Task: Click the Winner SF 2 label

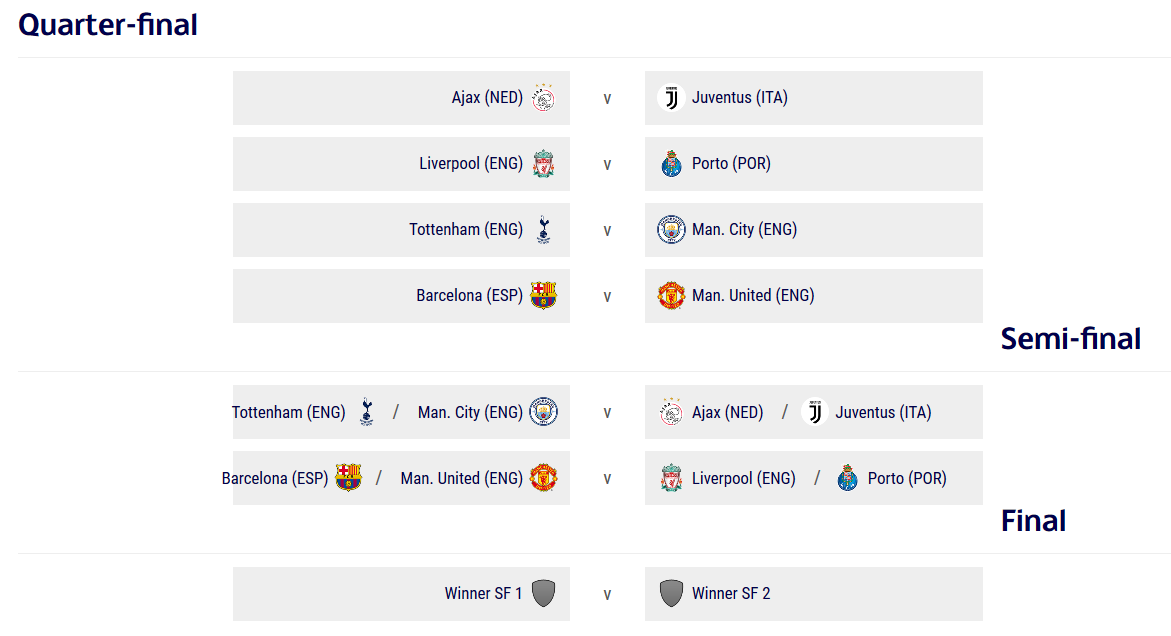Action: (730, 593)
